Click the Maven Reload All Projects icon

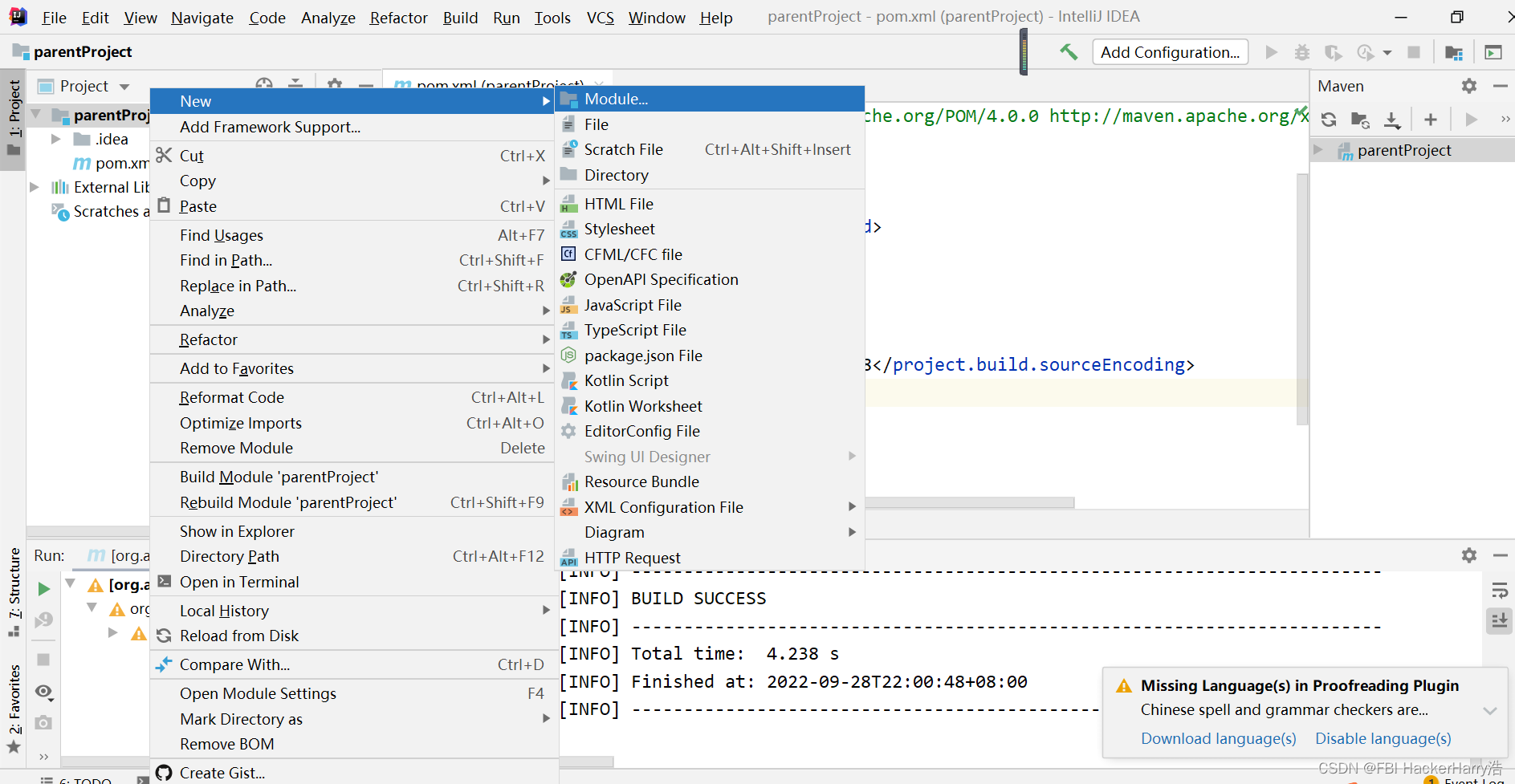pyautogui.click(x=1329, y=120)
